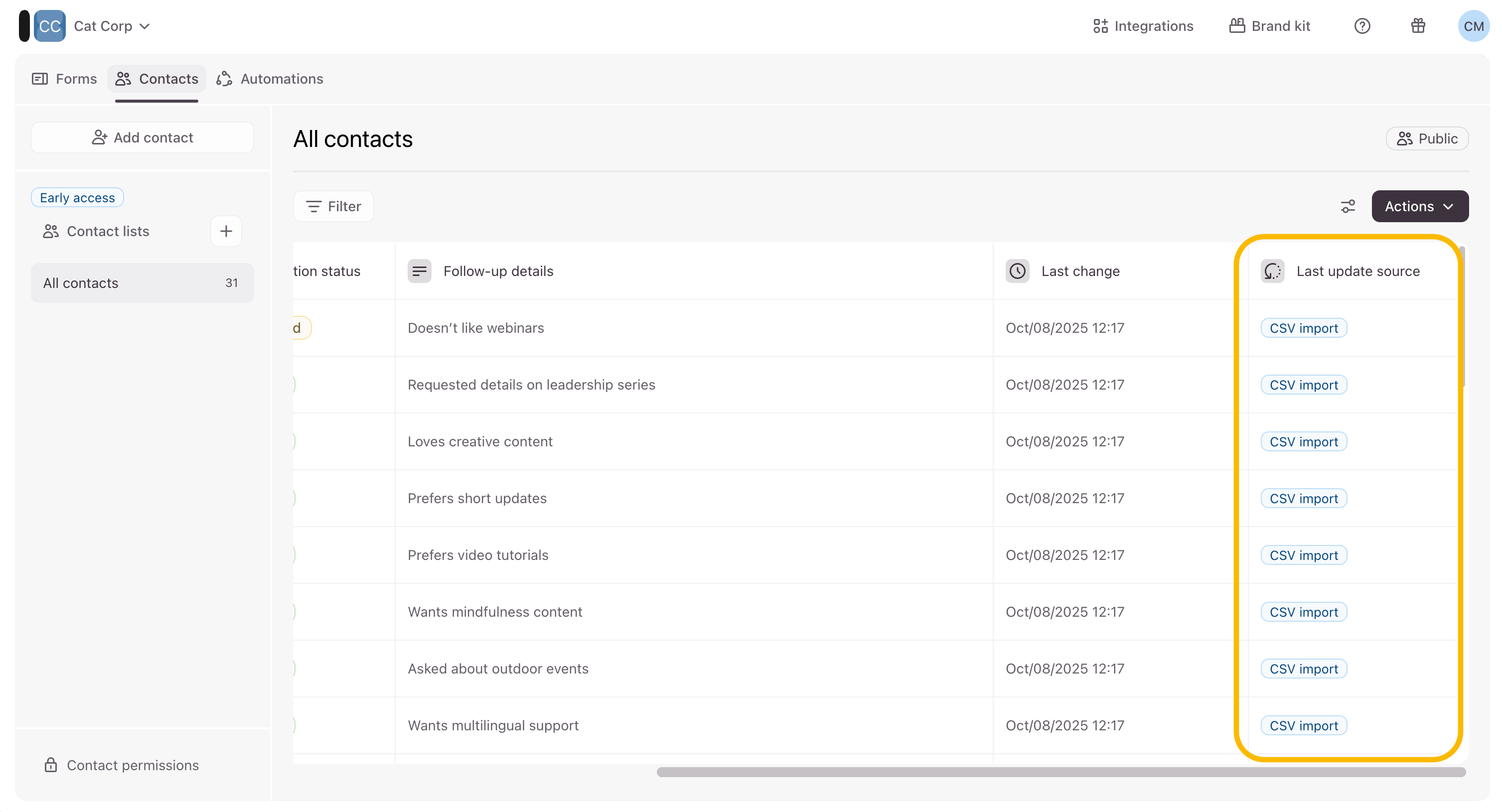Screen dimensions: 1502x812
Task: Open the Filter options
Action: (333, 206)
